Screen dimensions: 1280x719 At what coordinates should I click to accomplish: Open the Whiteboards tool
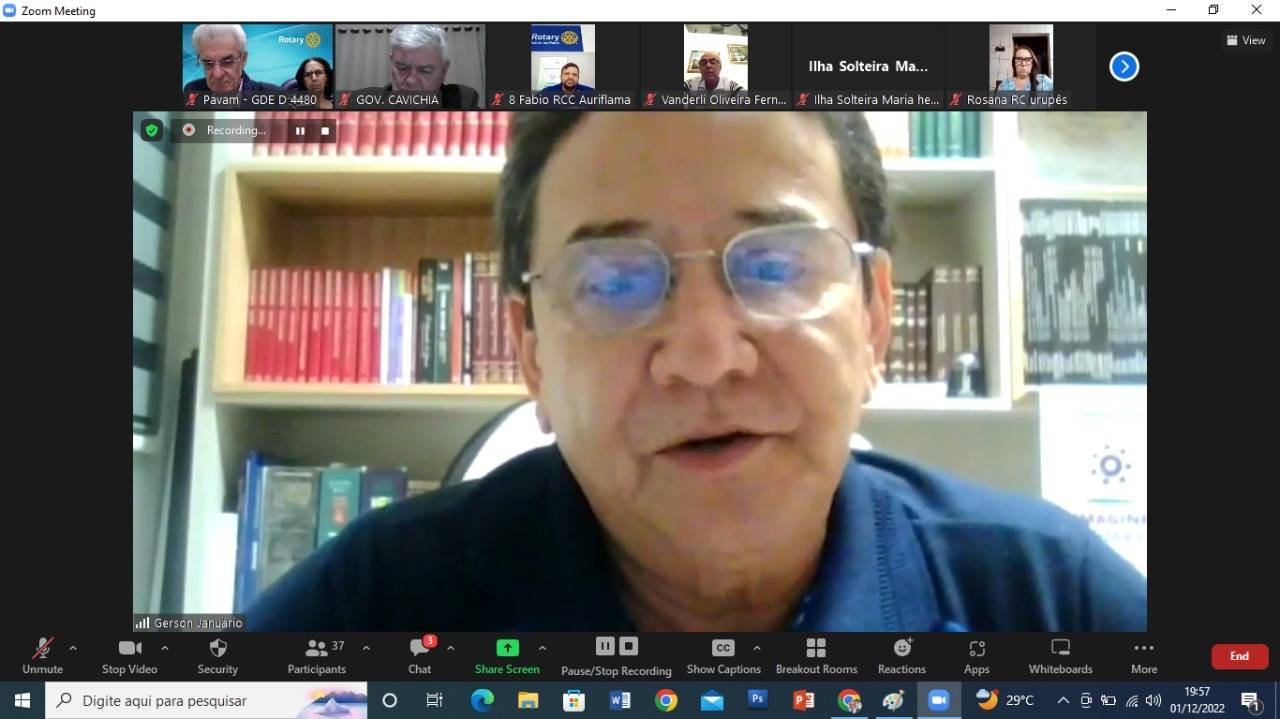click(x=1060, y=655)
